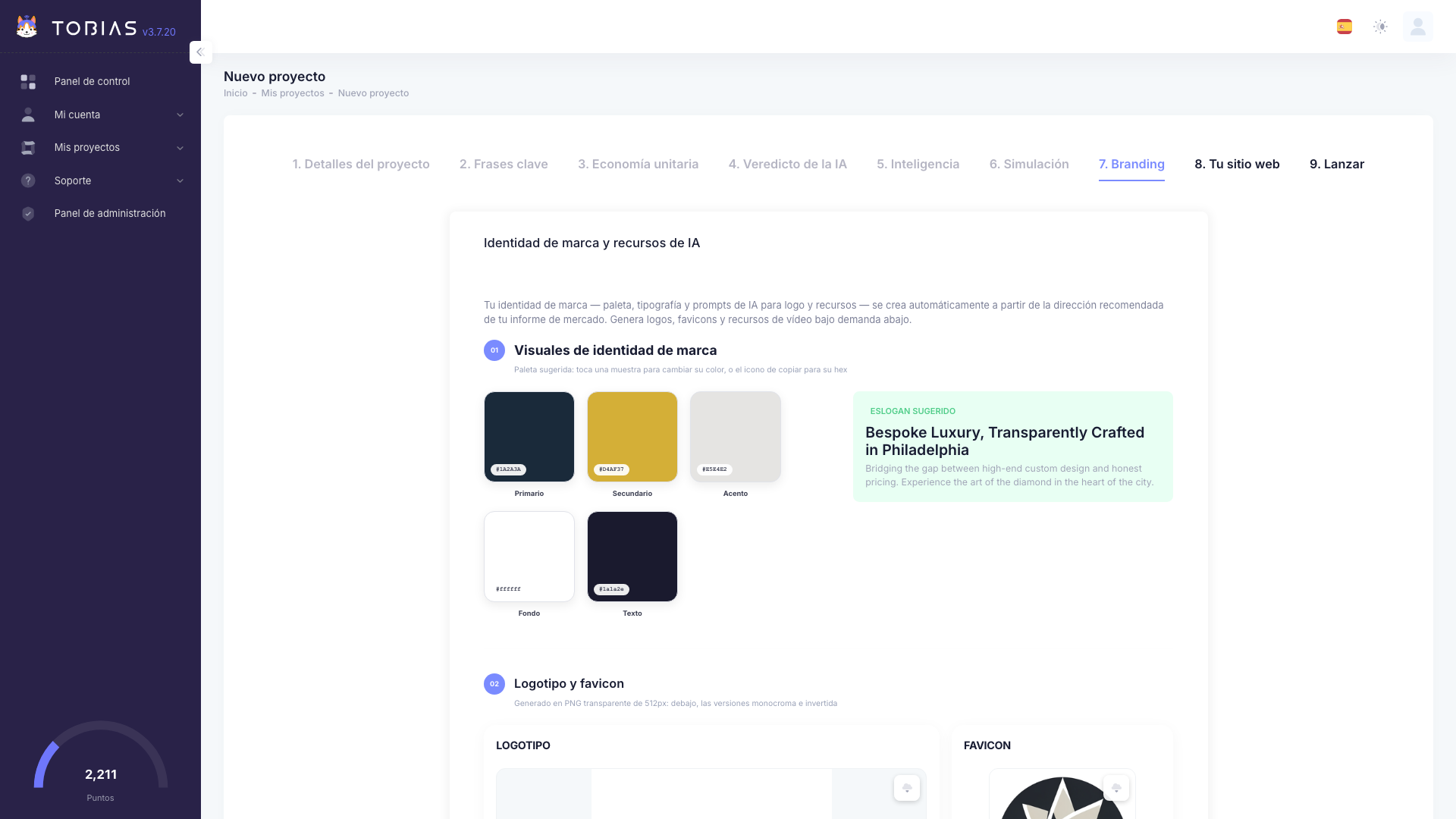Click the Panel de control grid icon
This screenshot has height=819, width=1456.
point(28,81)
